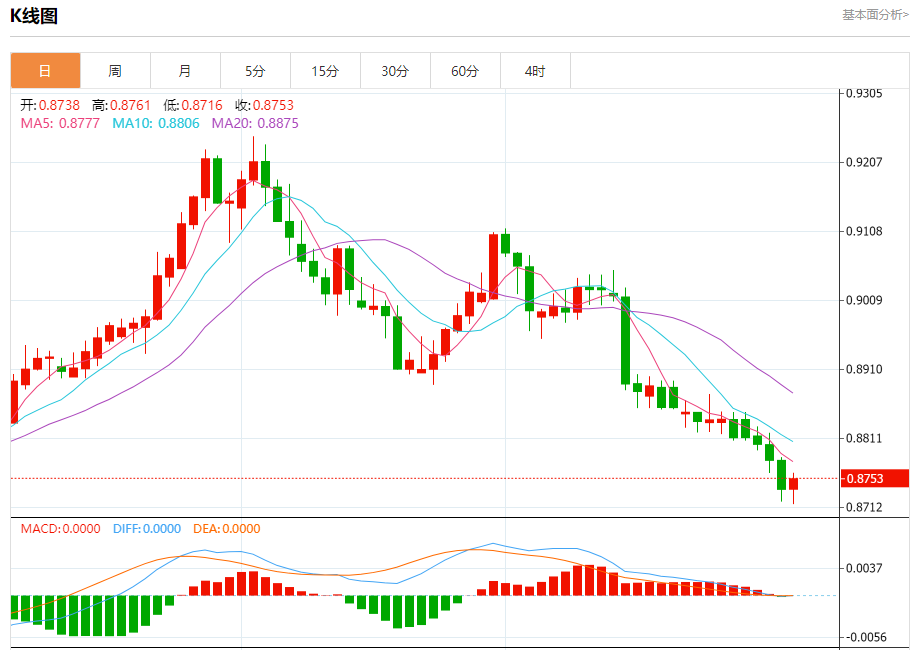Select the 15分 interval tab
The width and height of the screenshot is (917, 650).
coord(325,71)
